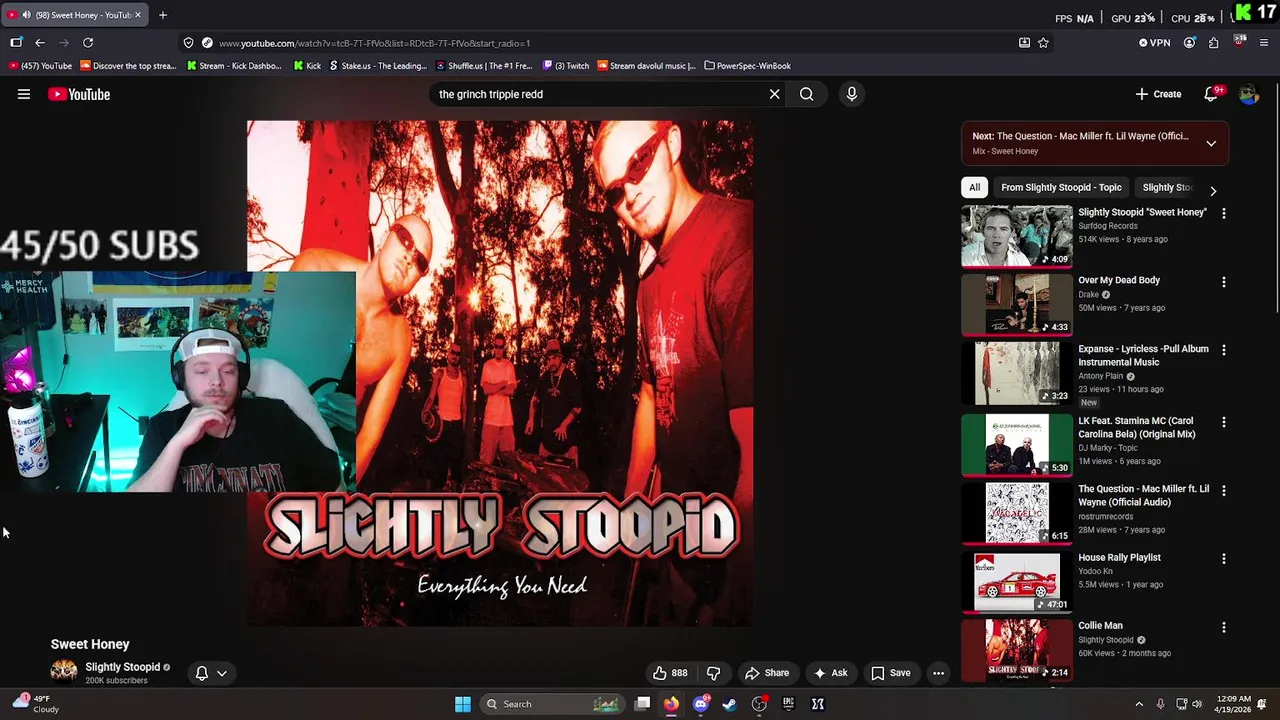The image size is (1280, 720).
Task: Open the Slightly Stoopid channel name link
Action: (122, 667)
